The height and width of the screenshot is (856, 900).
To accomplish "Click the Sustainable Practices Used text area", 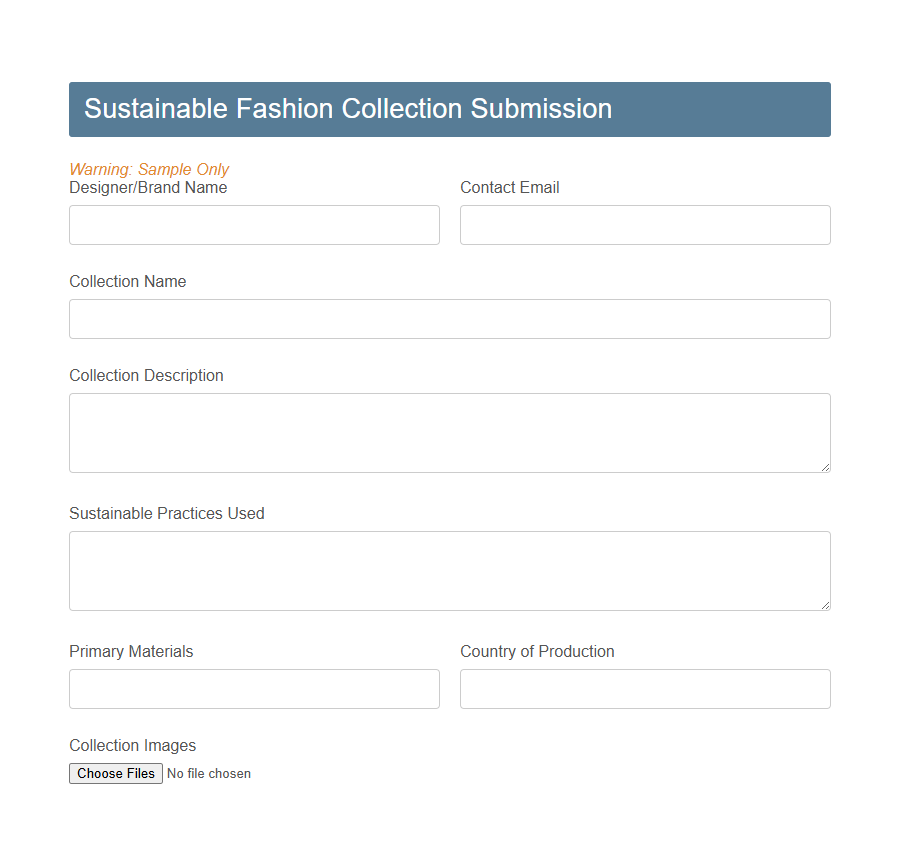I will (449, 568).
